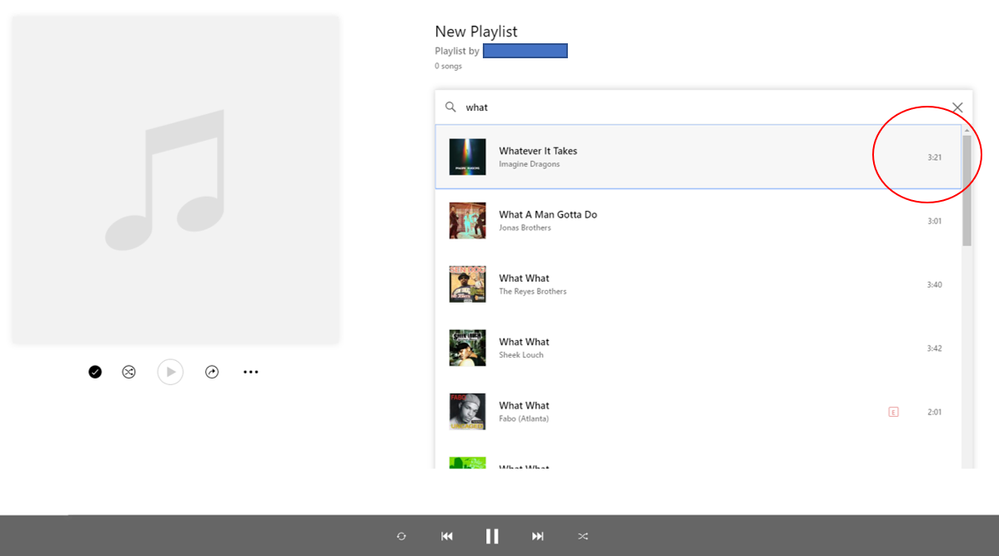Skip to next track in player bar
Image resolution: width=999 pixels, height=556 pixels.
click(x=538, y=537)
